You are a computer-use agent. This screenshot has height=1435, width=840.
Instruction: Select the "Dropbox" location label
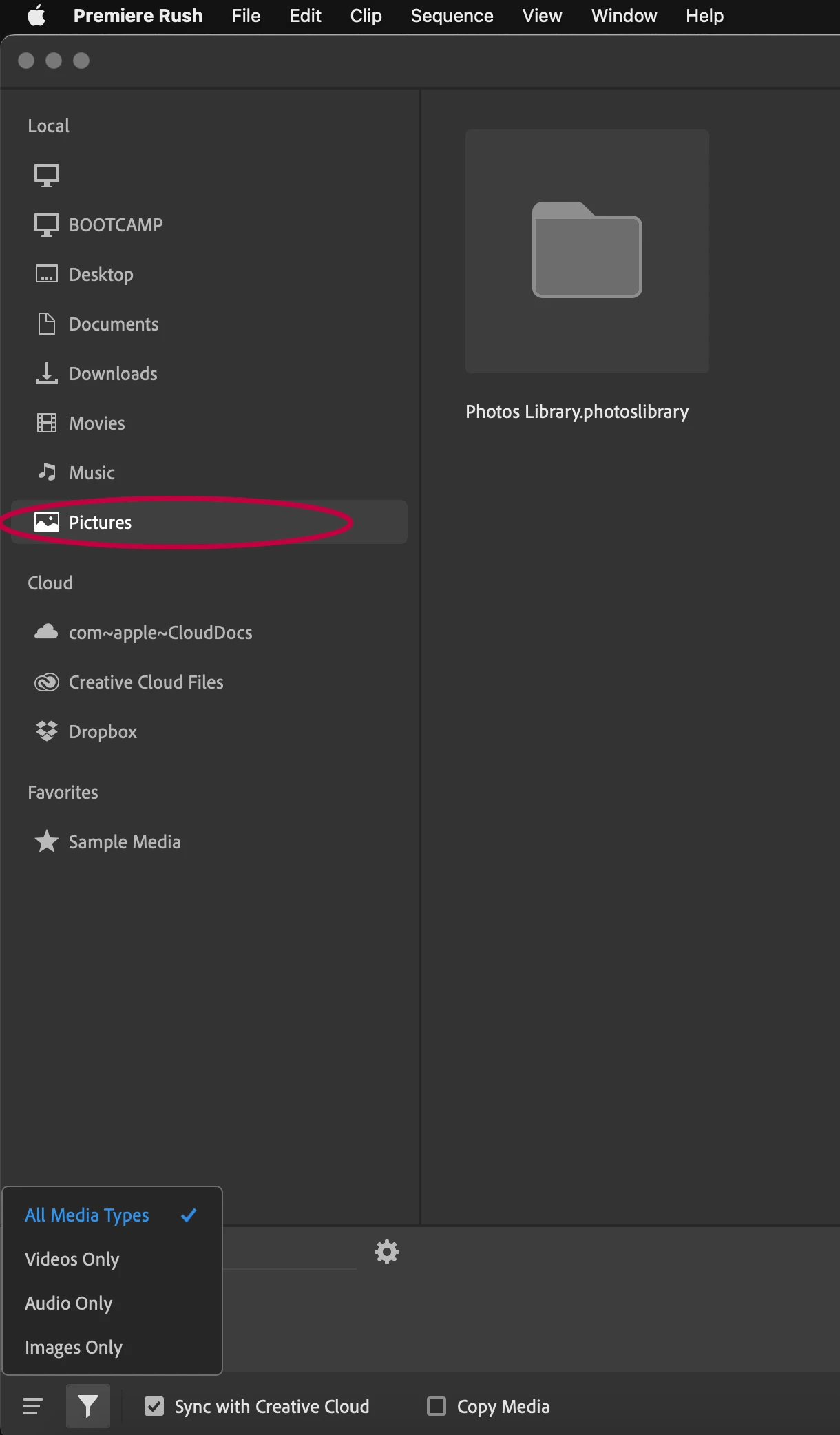tap(103, 732)
